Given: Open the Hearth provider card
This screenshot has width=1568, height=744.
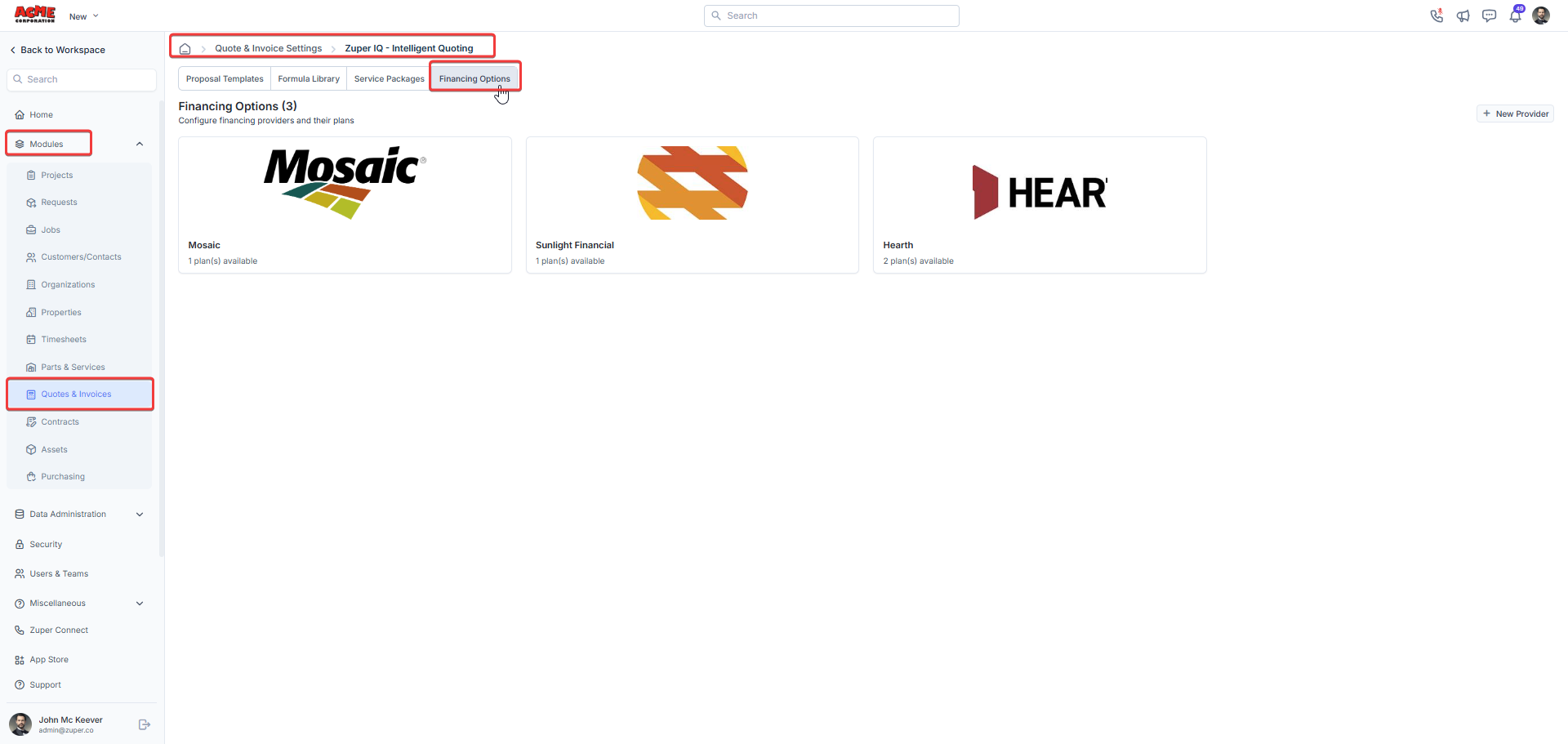Looking at the screenshot, I should 1040,205.
